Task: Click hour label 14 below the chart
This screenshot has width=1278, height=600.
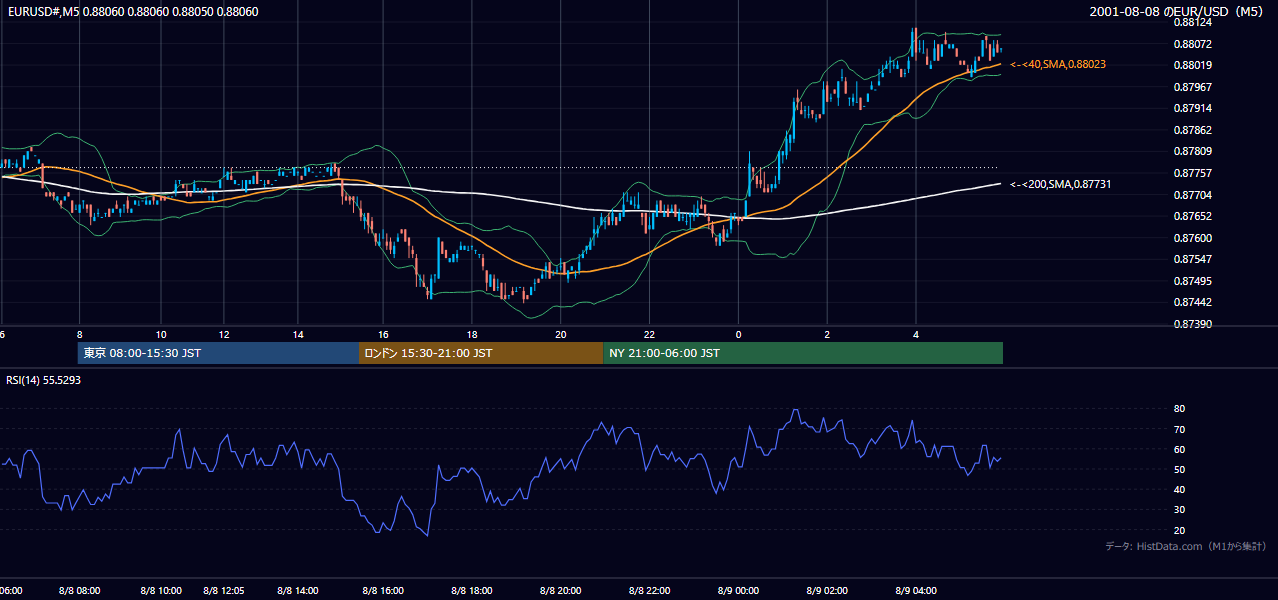Action: tap(298, 334)
